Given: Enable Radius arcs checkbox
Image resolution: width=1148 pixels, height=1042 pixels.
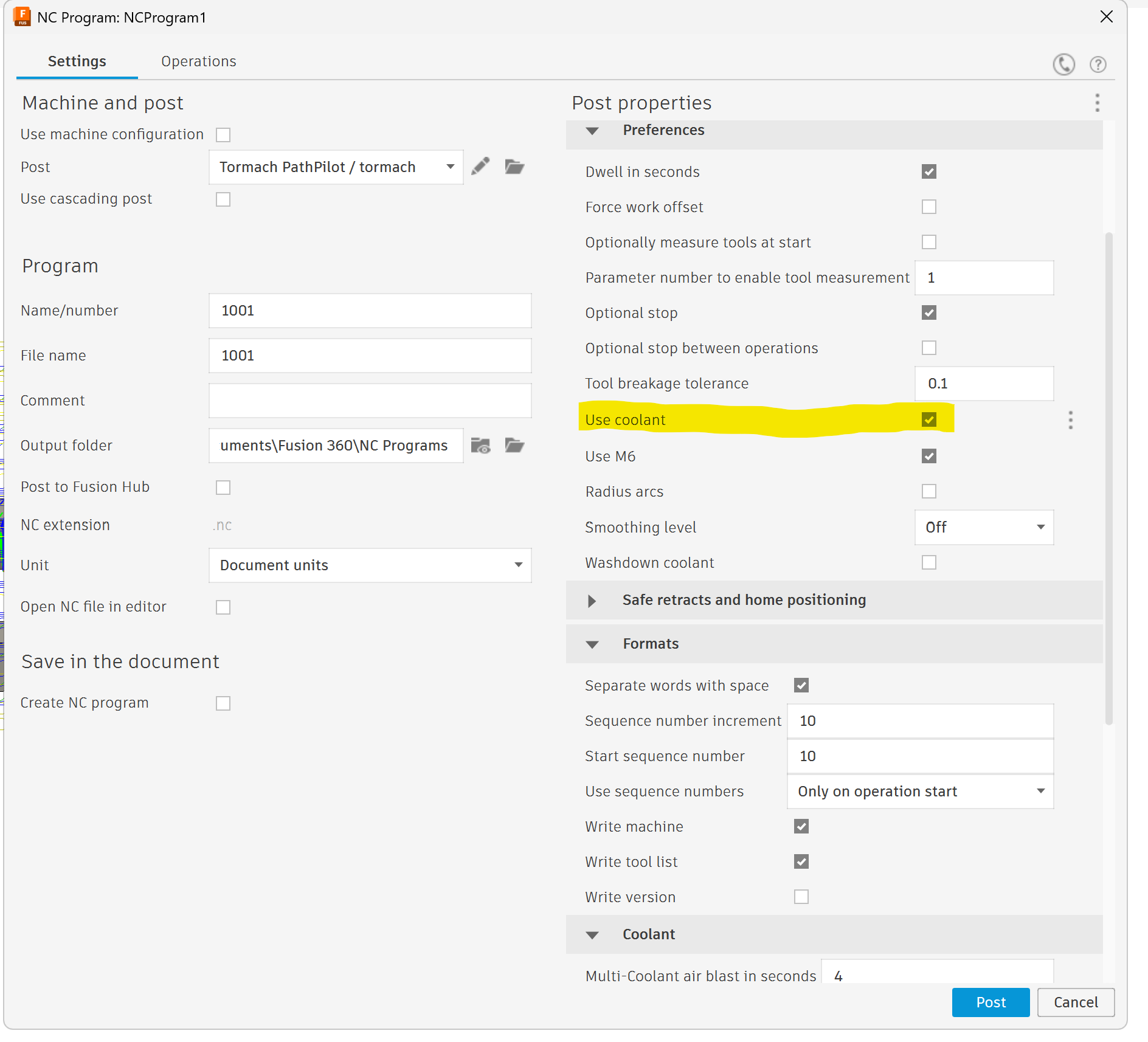Looking at the screenshot, I should click(x=928, y=491).
